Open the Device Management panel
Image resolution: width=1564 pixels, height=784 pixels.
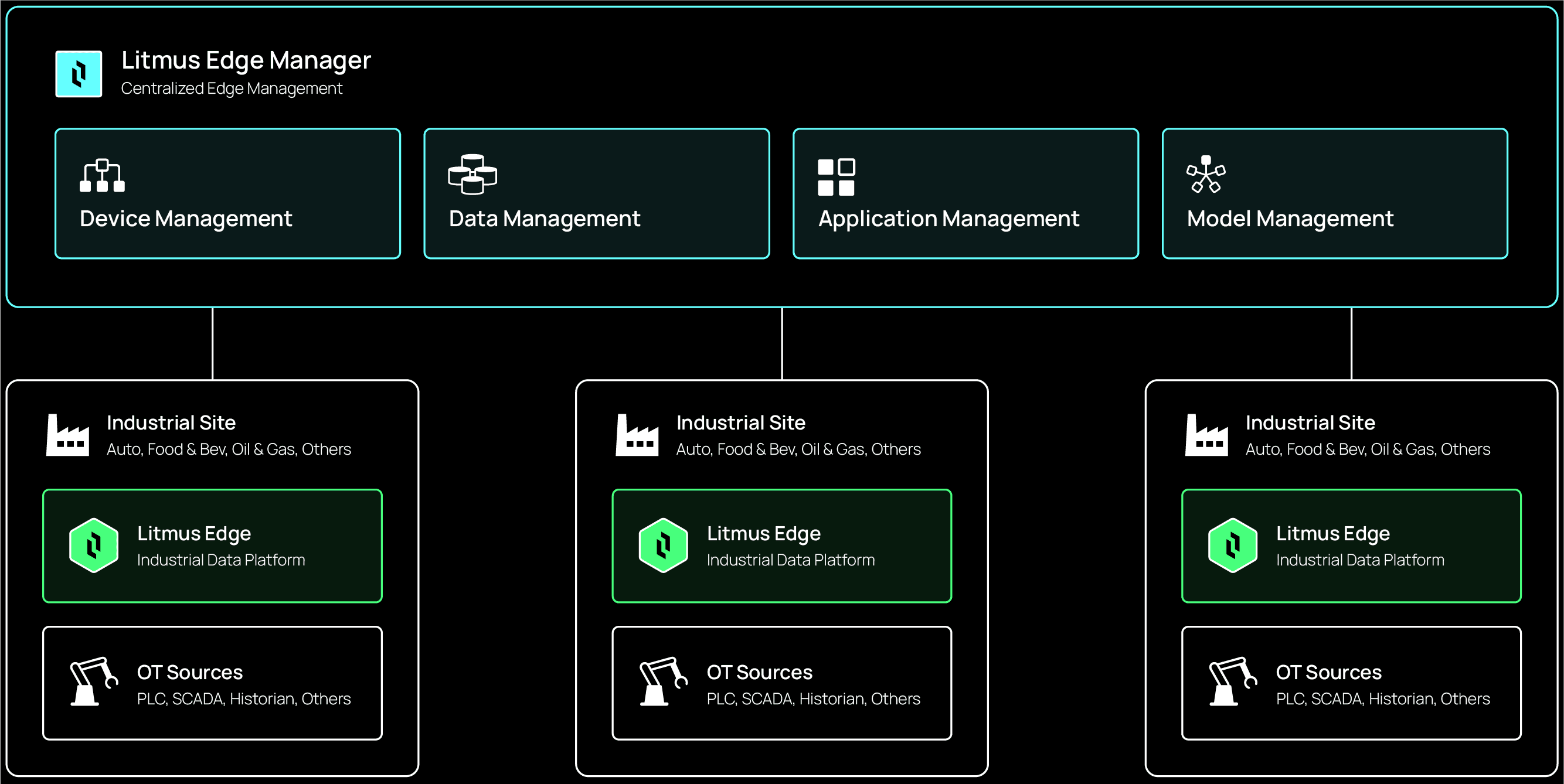pyautogui.click(x=227, y=193)
